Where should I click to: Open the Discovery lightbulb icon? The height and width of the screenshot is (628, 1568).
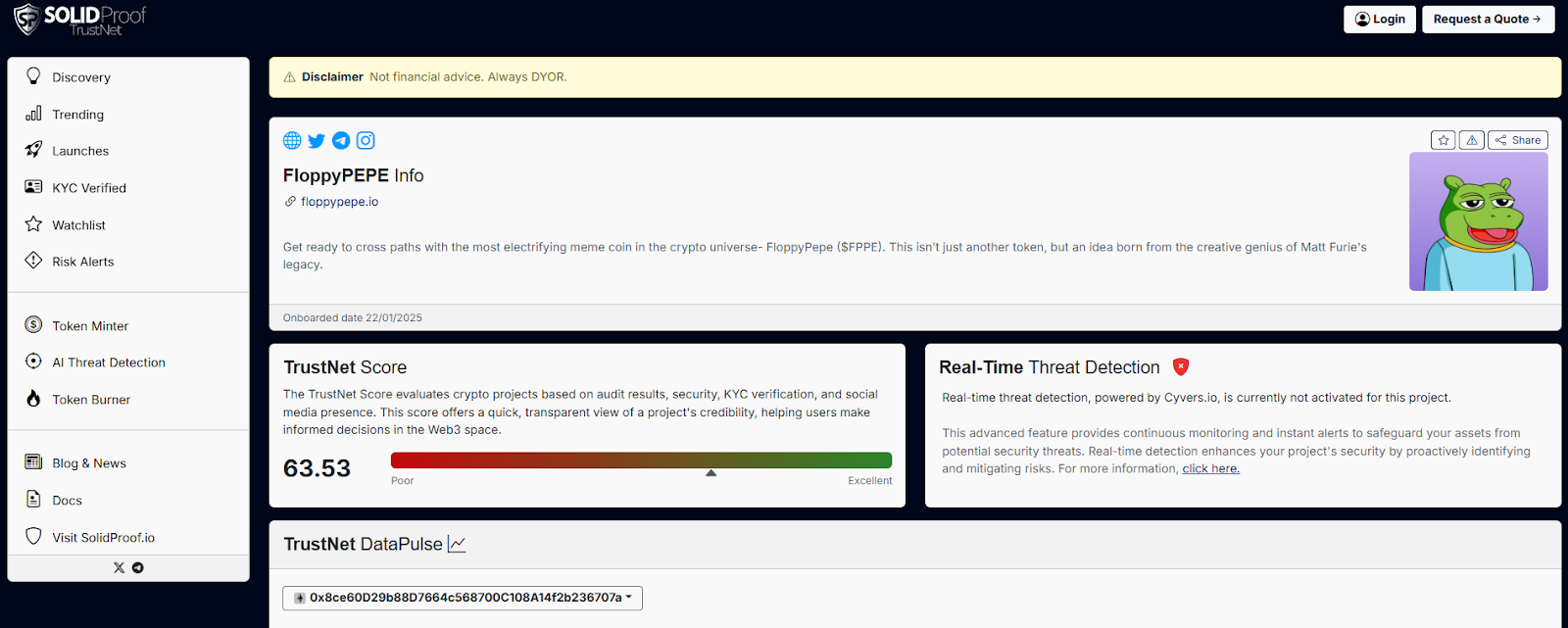(x=33, y=75)
